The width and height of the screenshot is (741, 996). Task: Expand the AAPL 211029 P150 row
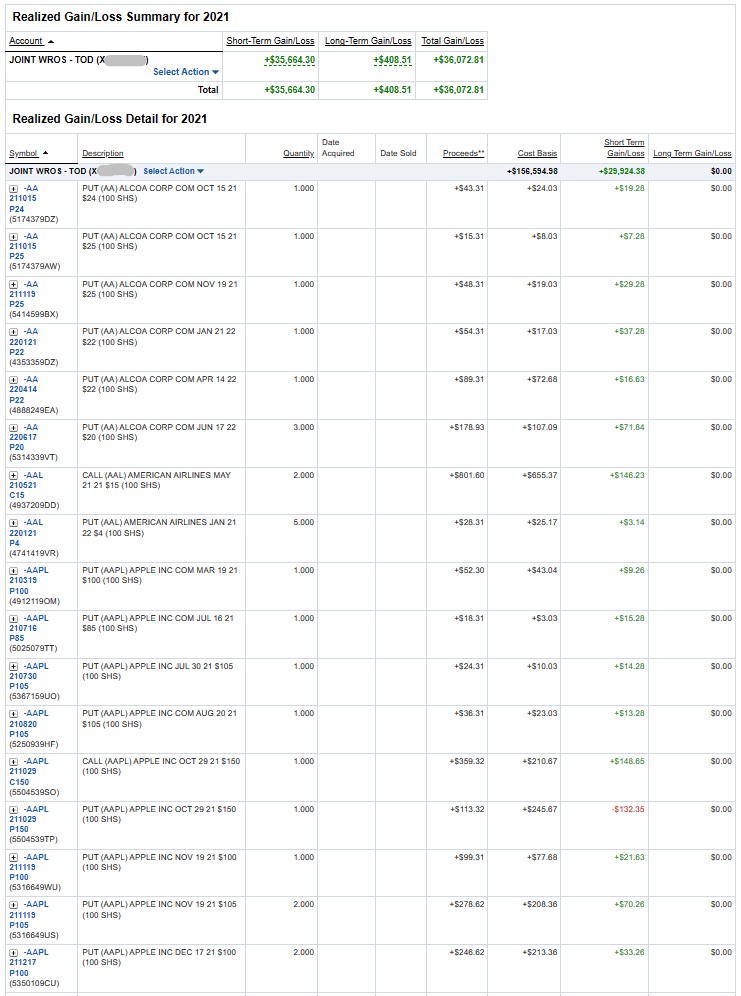[13, 810]
